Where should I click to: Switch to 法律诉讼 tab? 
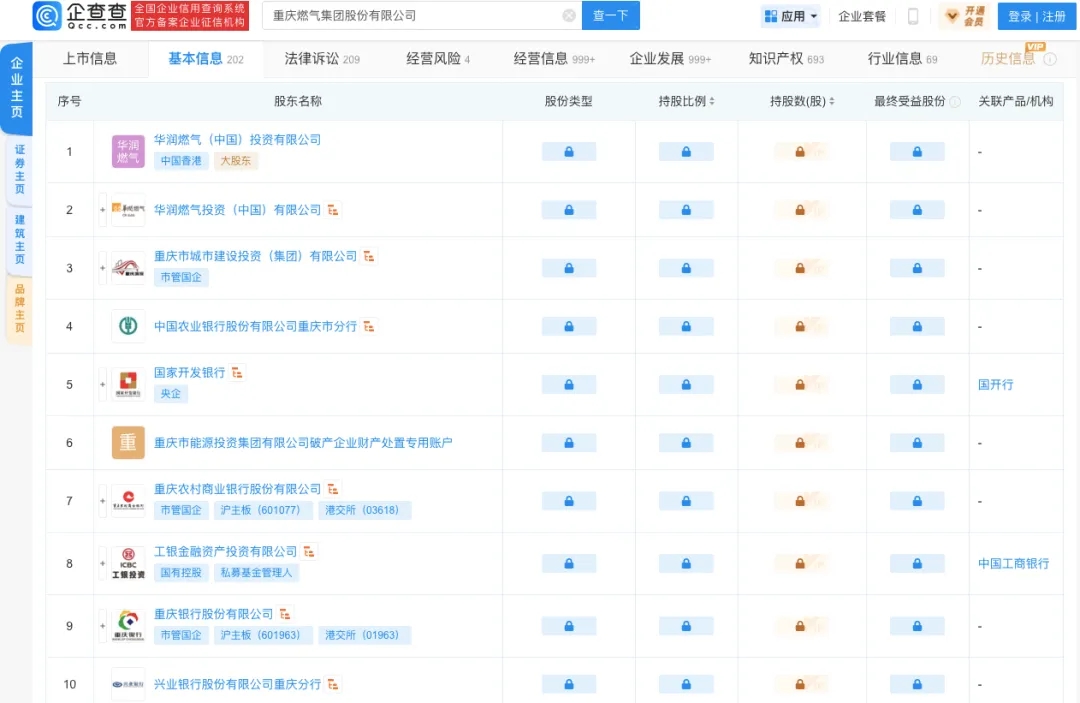click(x=322, y=59)
